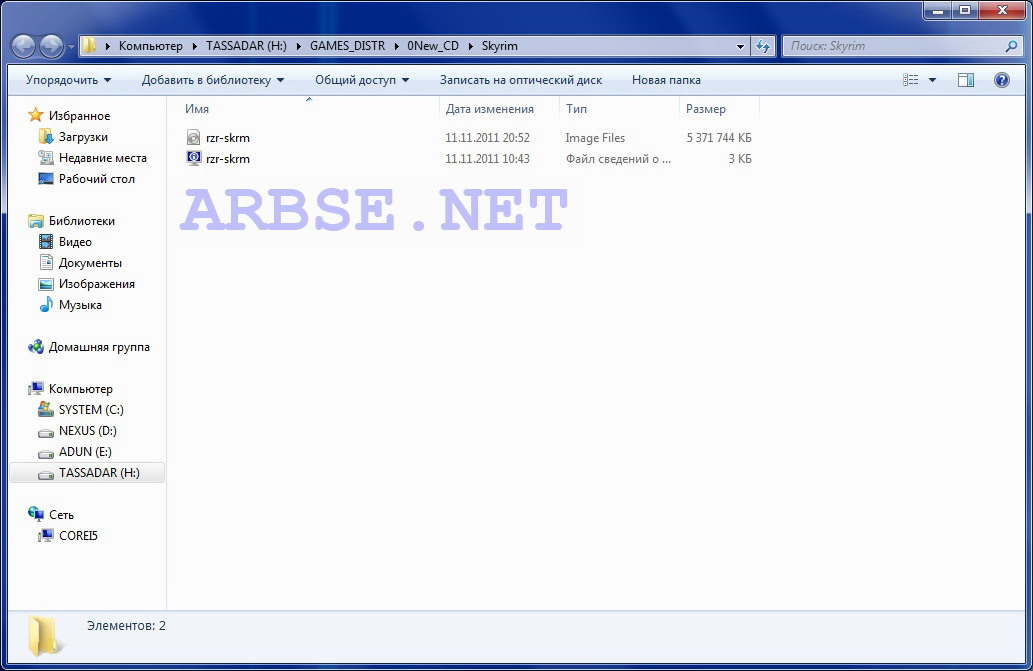
Task: Expand the arrow after GAMES_DISTR breadcrumb
Action: tap(397, 46)
